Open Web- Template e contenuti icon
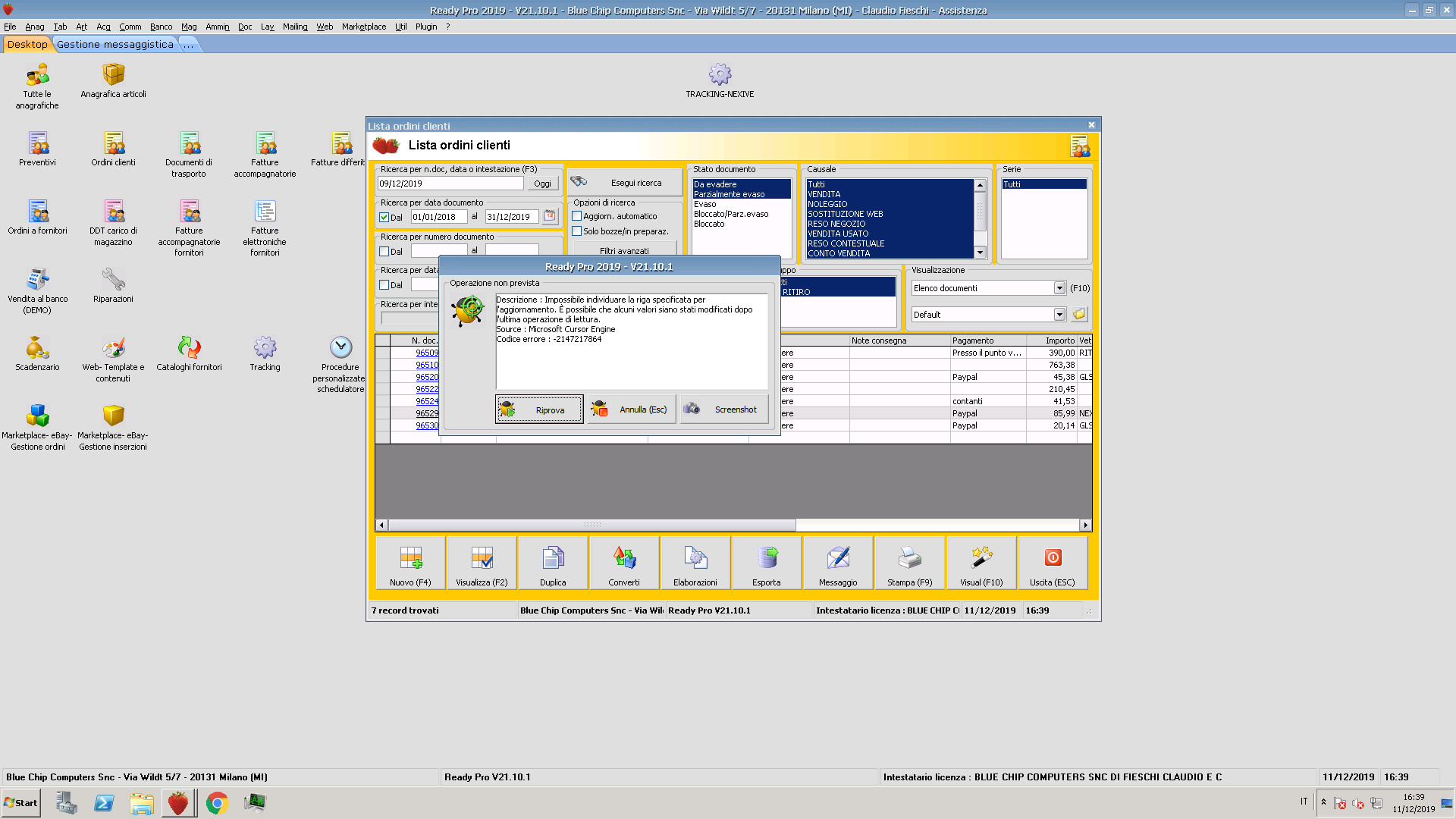Viewport: 1456px width, 819px height. coord(113,359)
